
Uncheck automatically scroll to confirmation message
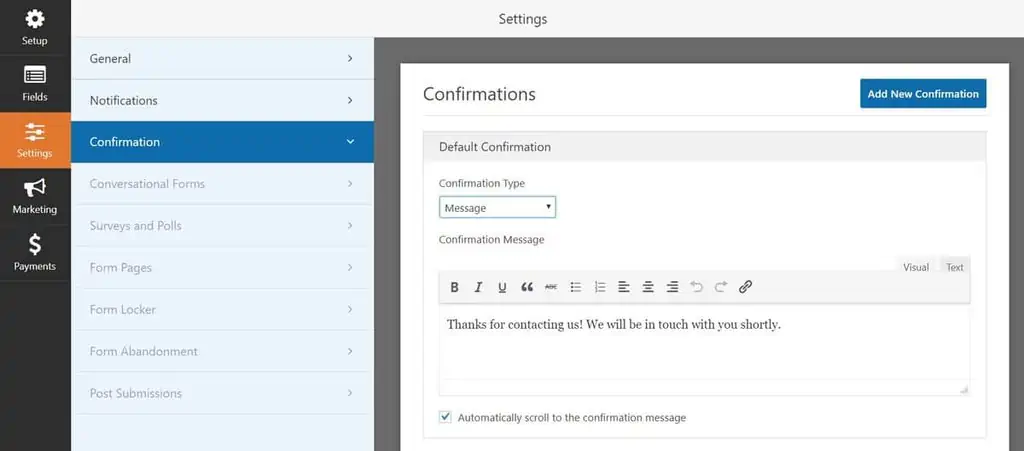[x=445, y=417]
